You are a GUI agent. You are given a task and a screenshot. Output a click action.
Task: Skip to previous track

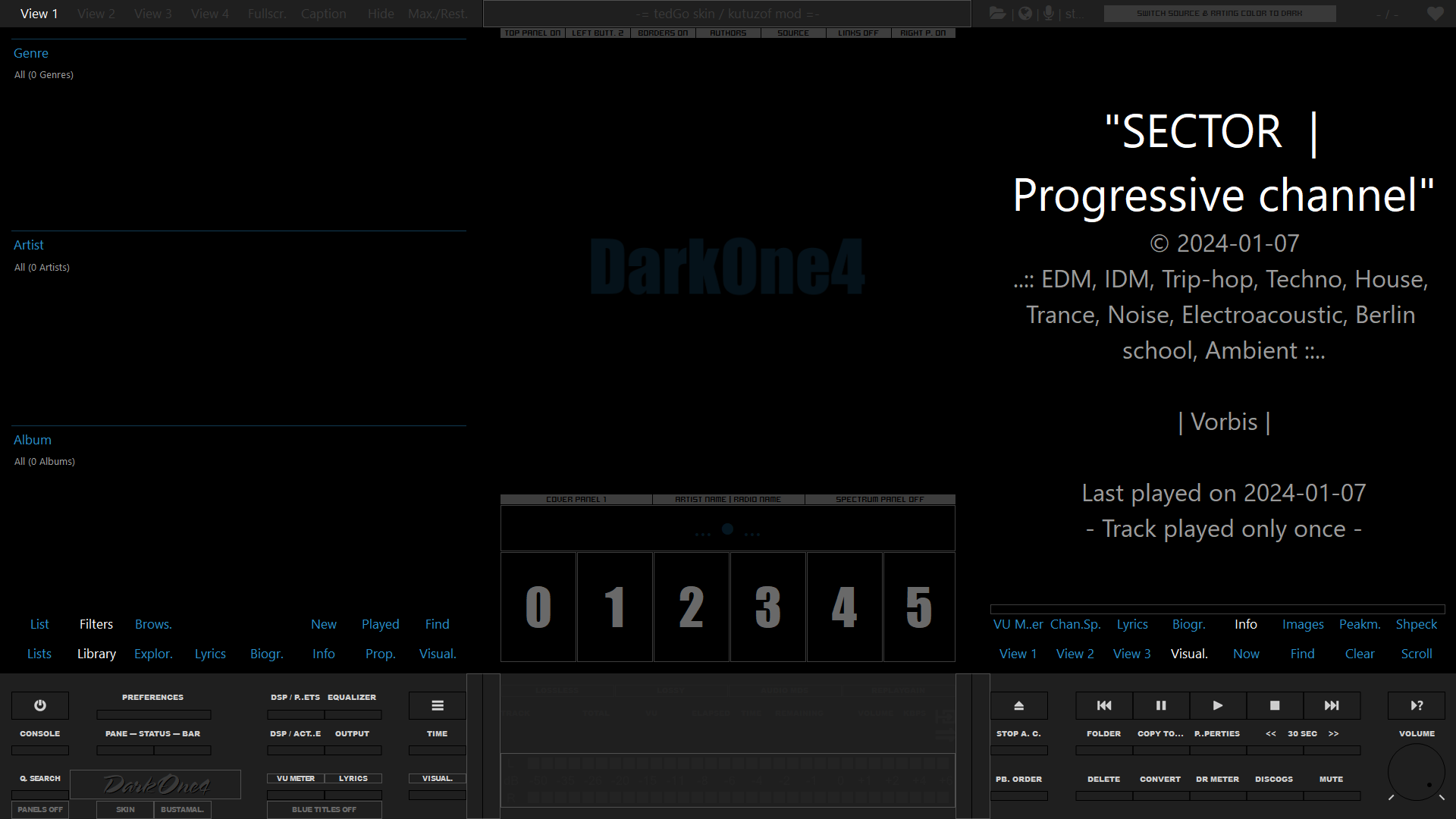(1104, 705)
